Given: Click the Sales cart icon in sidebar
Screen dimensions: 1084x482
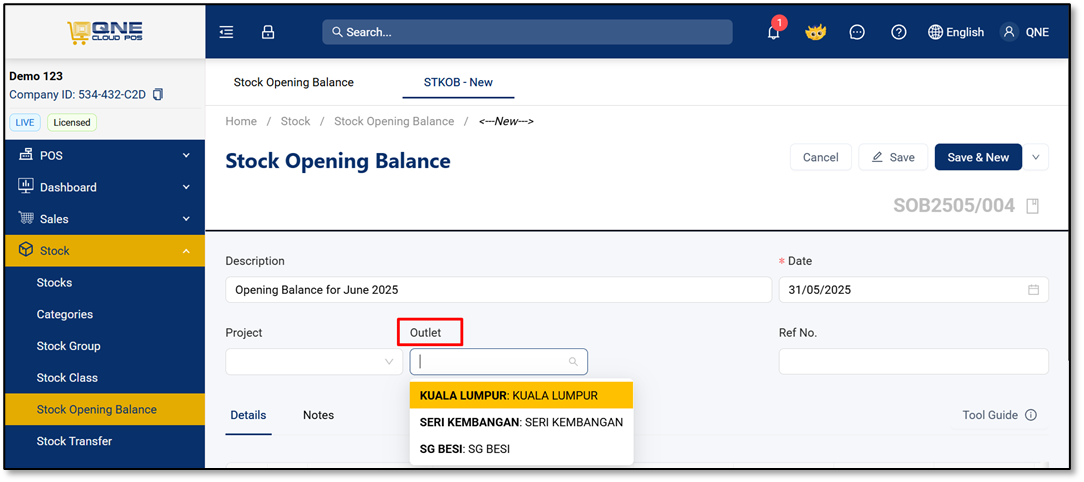Looking at the screenshot, I should click(26, 219).
